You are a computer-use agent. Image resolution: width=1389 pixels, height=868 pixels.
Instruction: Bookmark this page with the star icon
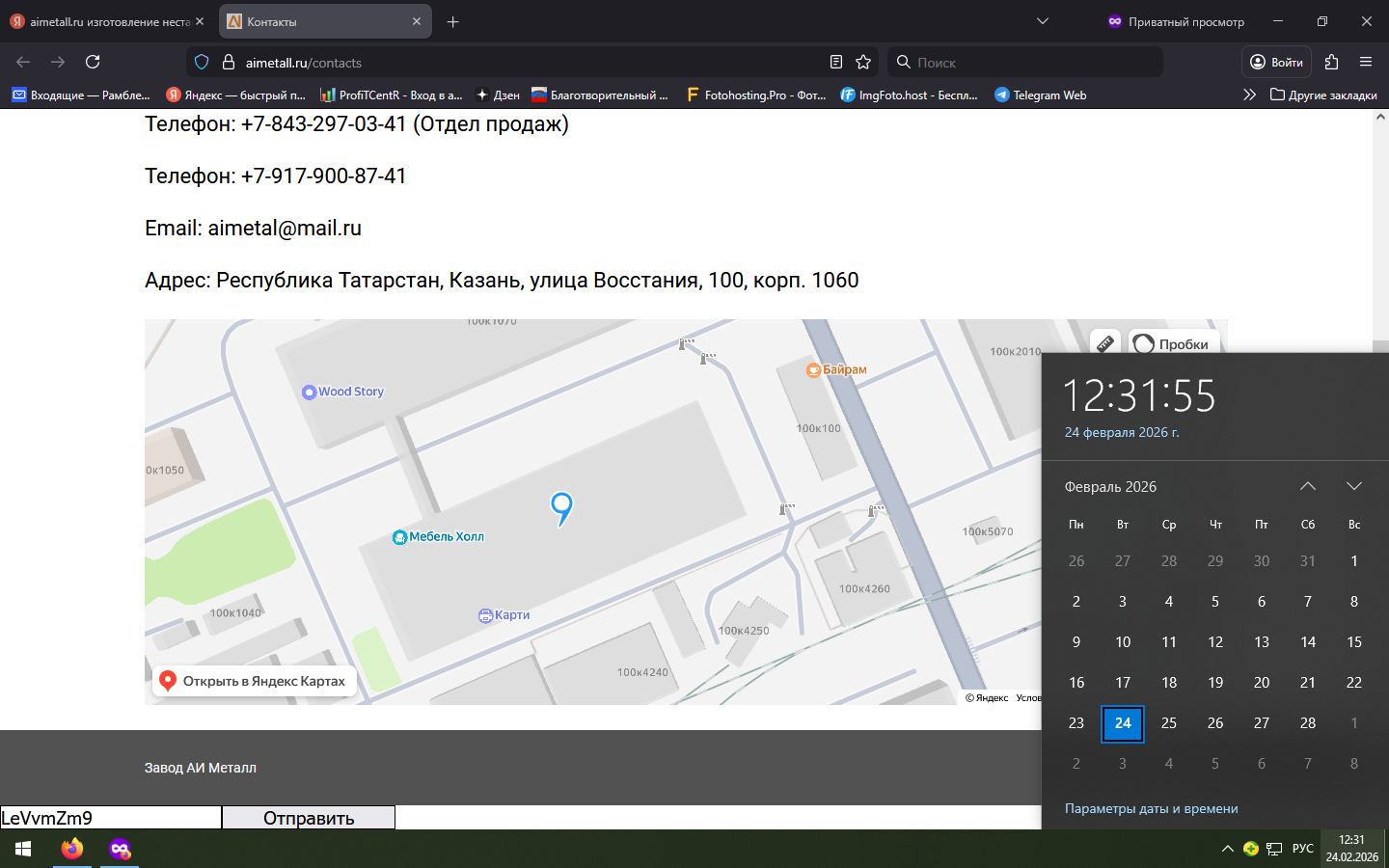point(863,62)
